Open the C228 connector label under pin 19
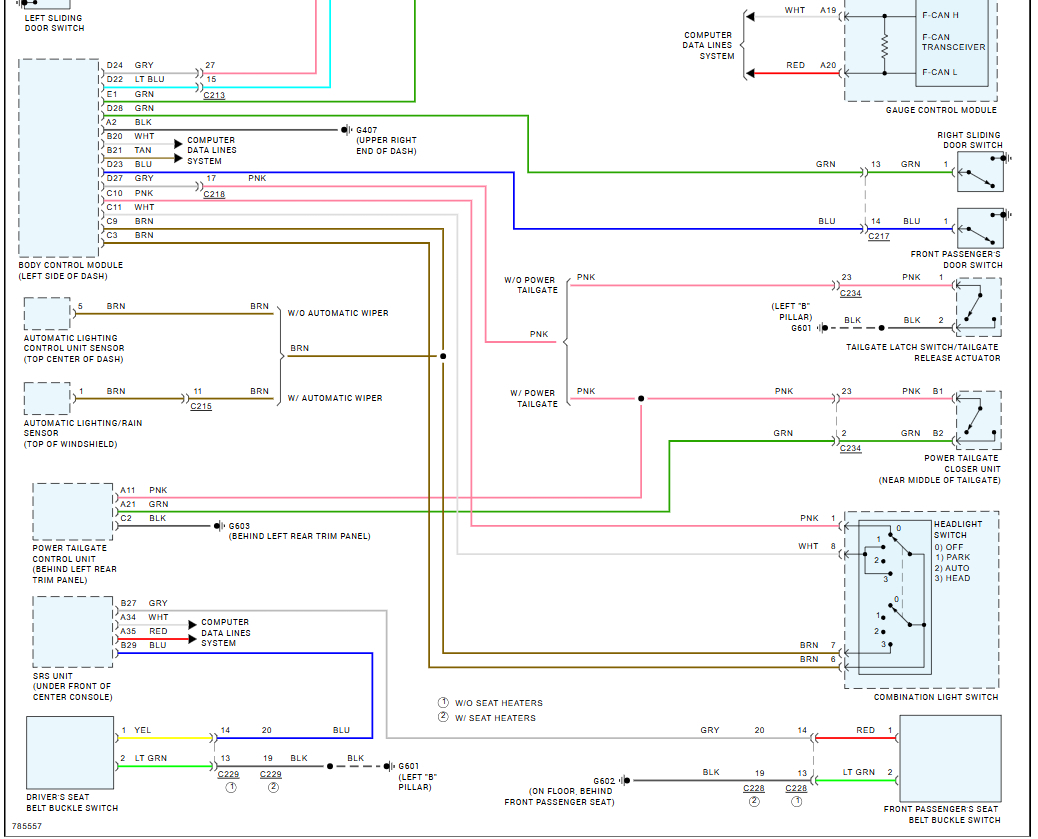Screen dimensions: 1038x839 pos(753,789)
